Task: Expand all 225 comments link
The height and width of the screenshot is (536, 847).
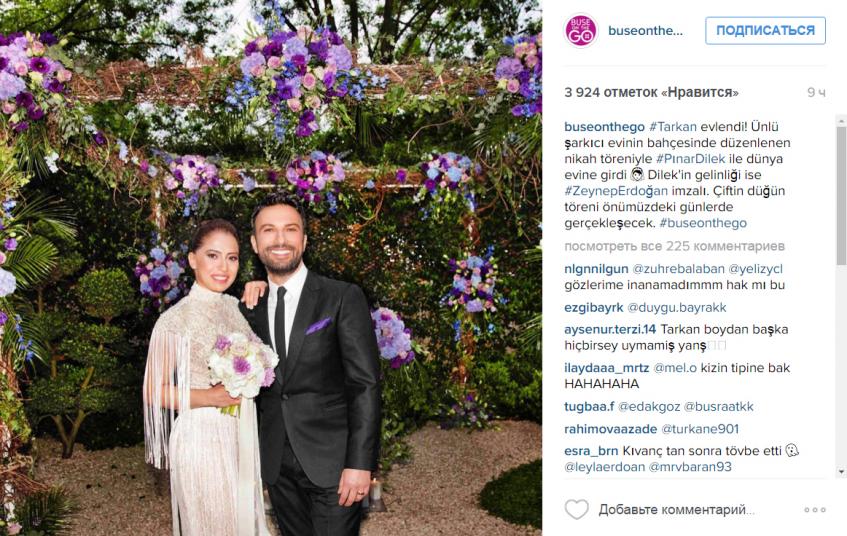Action: [x=674, y=246]
